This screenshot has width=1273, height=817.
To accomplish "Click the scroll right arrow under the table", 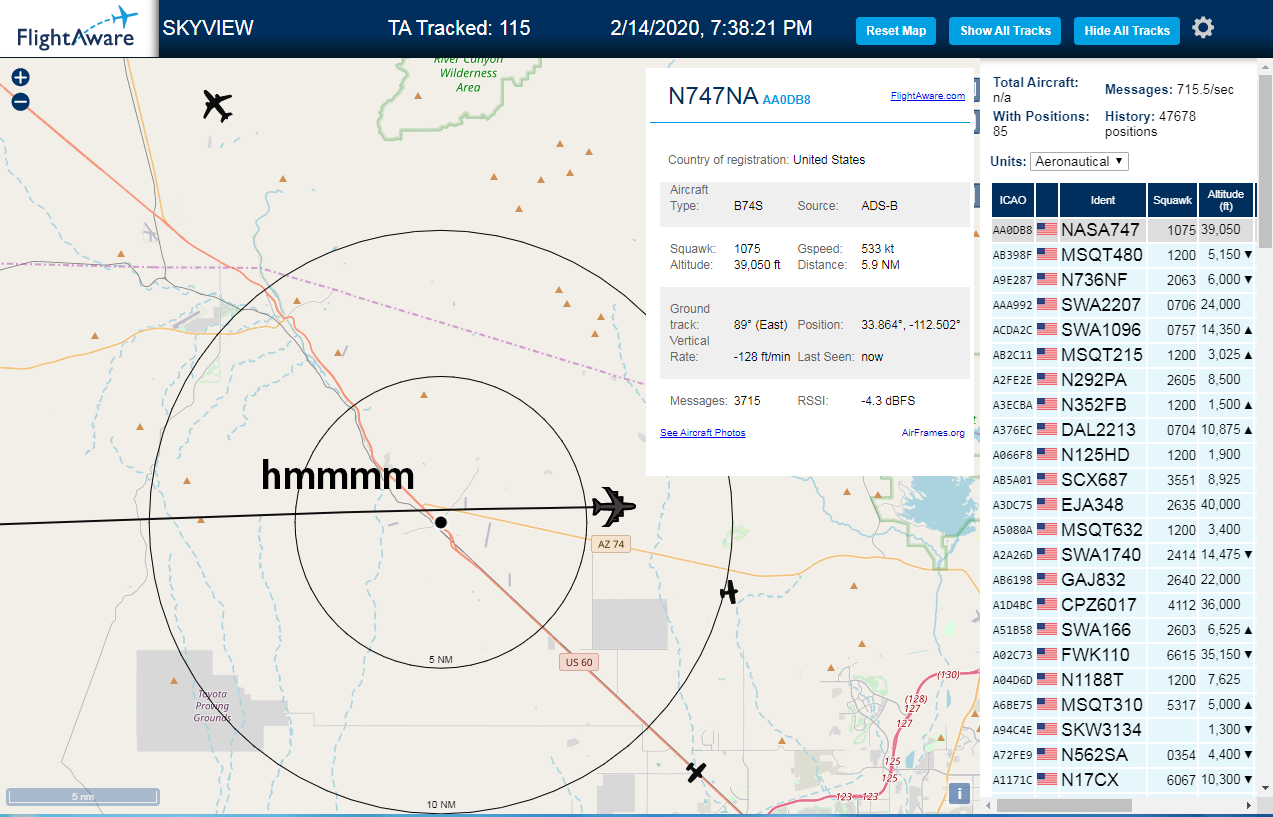I will (x=1247, y=805).
